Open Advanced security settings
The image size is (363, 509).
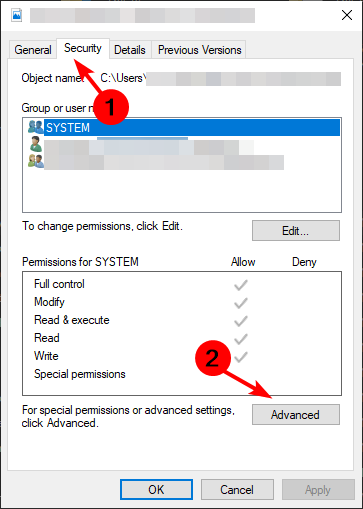296,415
